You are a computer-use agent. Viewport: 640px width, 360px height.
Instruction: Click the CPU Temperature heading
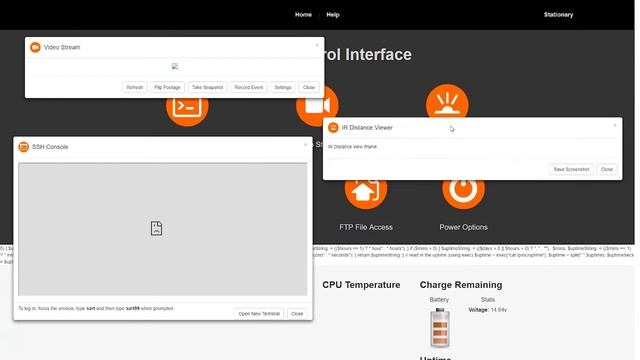tap(361, 285)
